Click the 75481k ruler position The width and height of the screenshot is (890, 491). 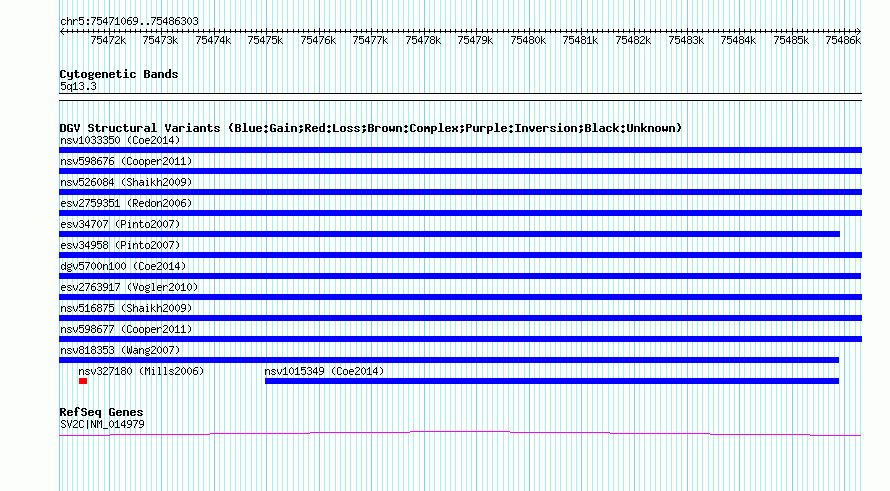click(580, 40)
